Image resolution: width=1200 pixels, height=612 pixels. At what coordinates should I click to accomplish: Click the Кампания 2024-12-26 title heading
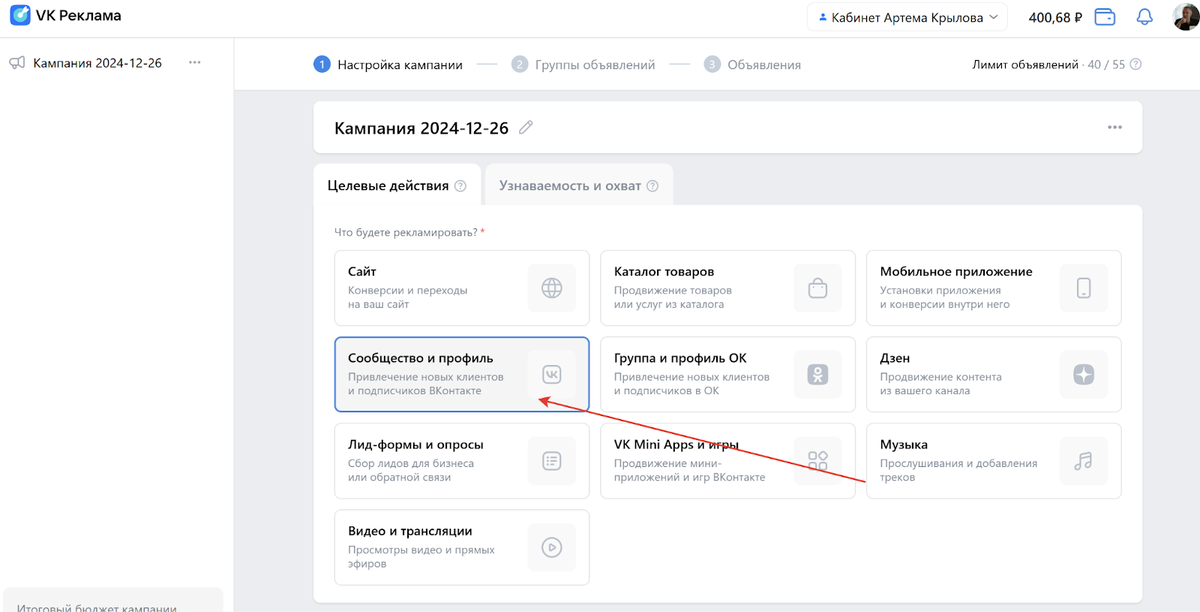pyautogui.click(x=421, y=128)
